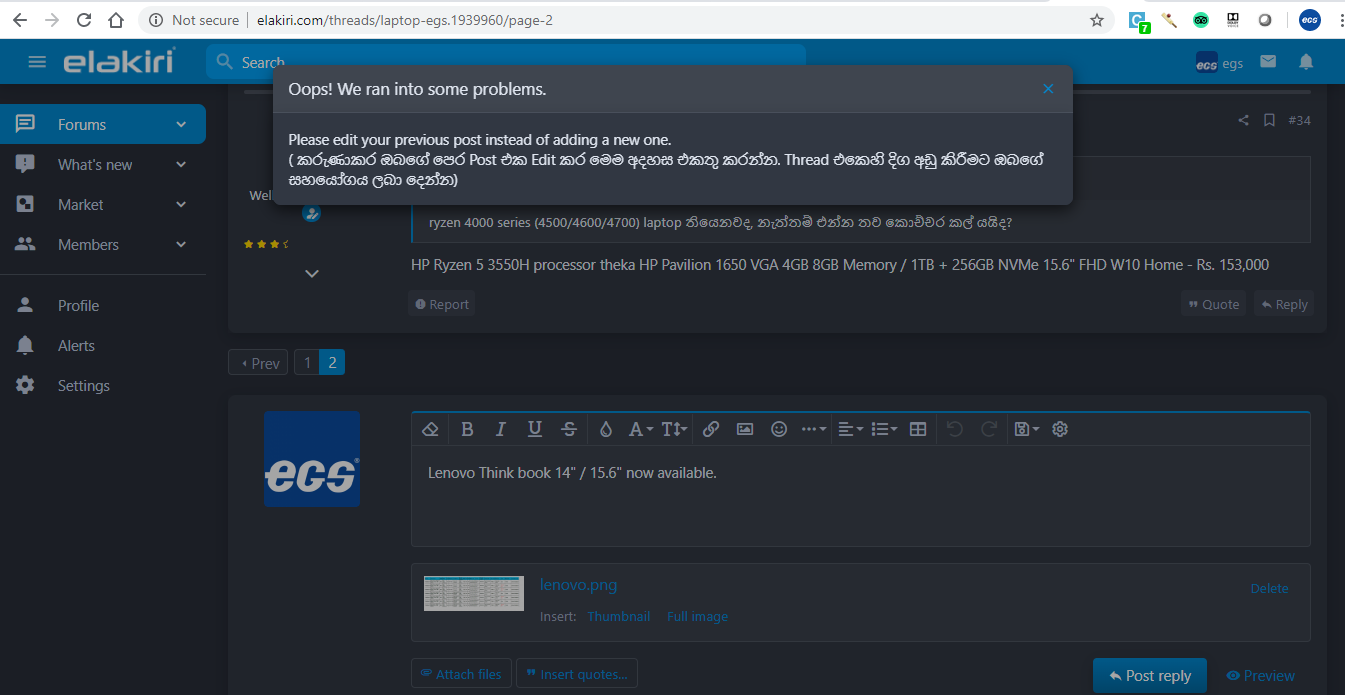The image size is (1345, 695).
Task: Click inside the reply text area
Action: [x=861, y=496]
